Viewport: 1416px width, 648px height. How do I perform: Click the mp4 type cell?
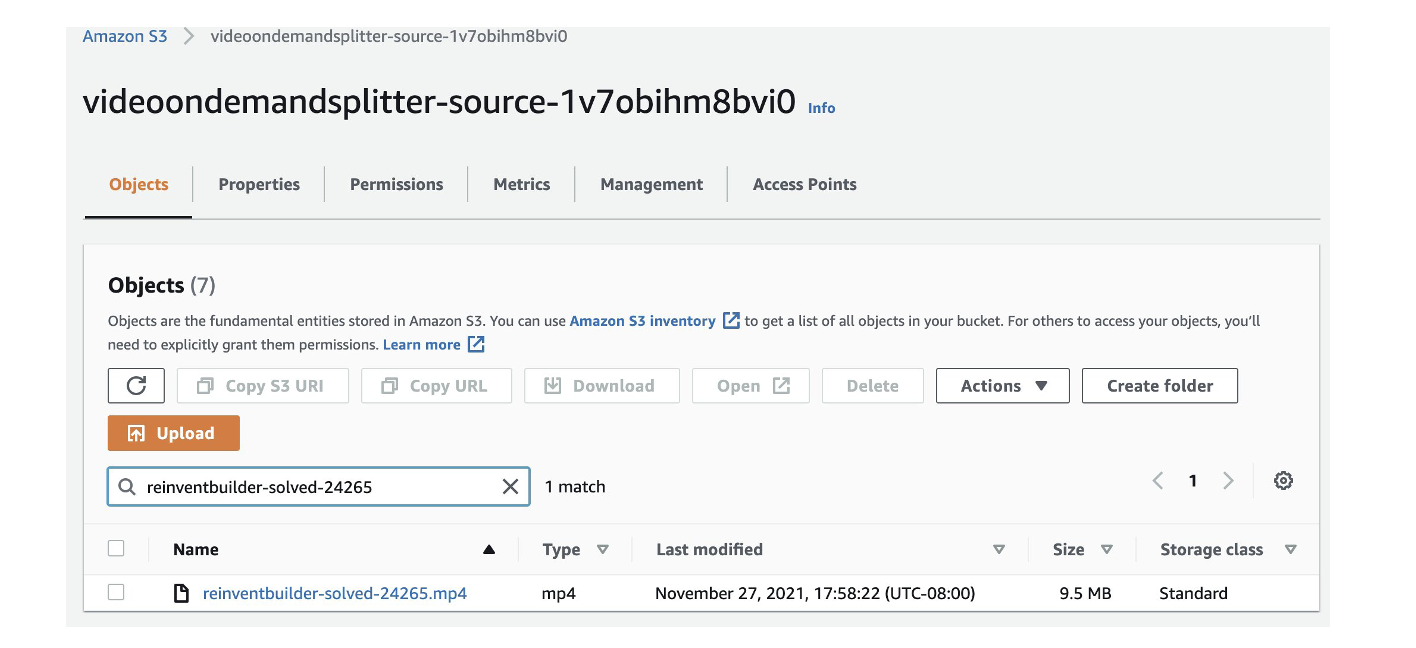coord(559,593)
